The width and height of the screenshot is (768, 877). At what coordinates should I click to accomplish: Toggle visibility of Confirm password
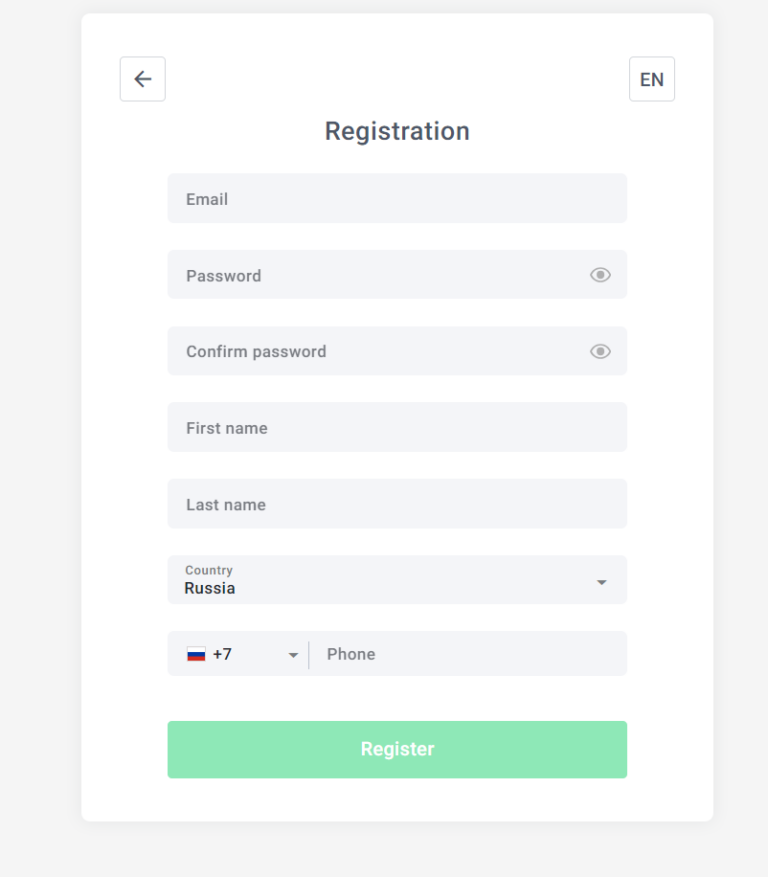point(600,351)
